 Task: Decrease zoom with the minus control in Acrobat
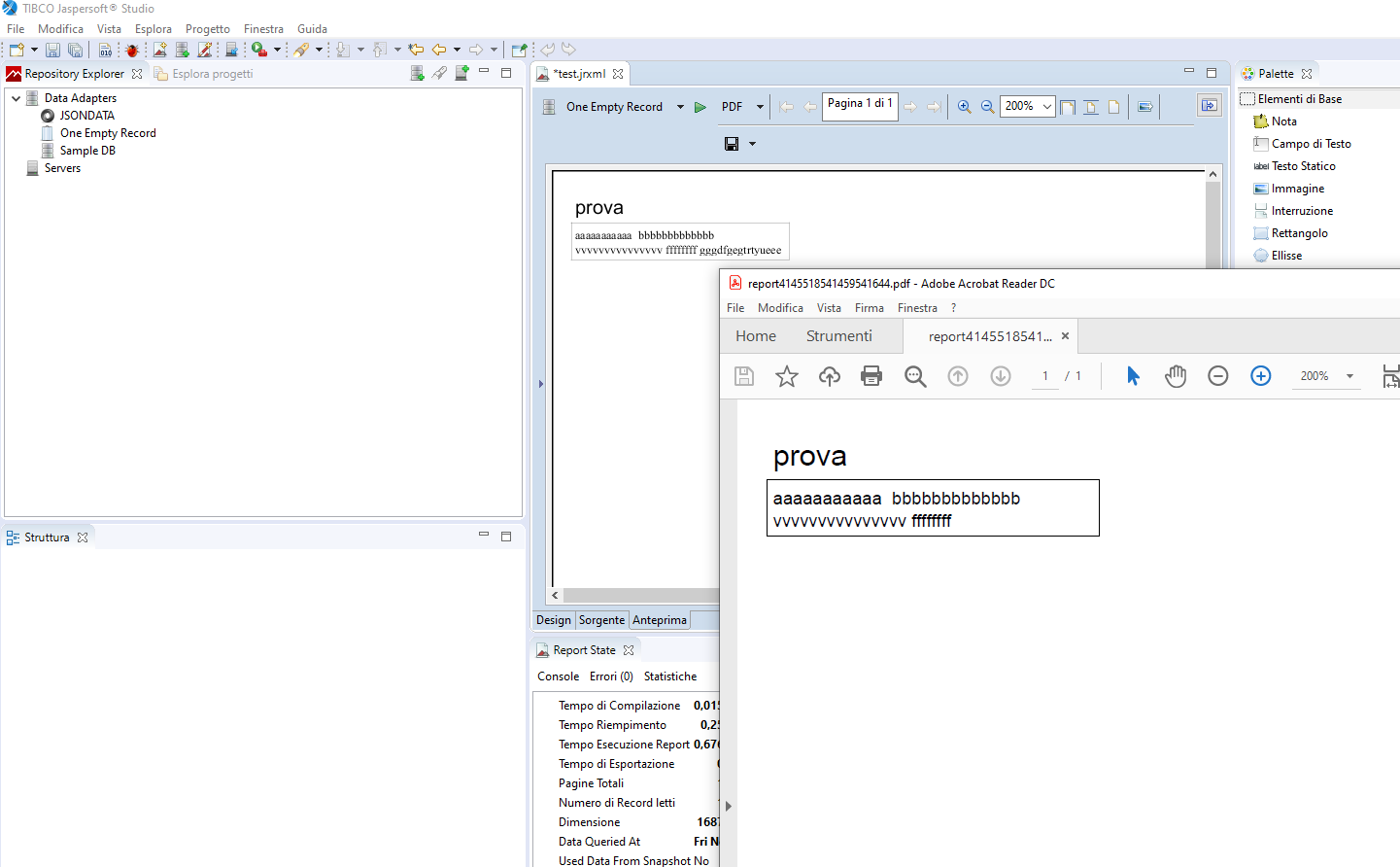(1217, 376)
